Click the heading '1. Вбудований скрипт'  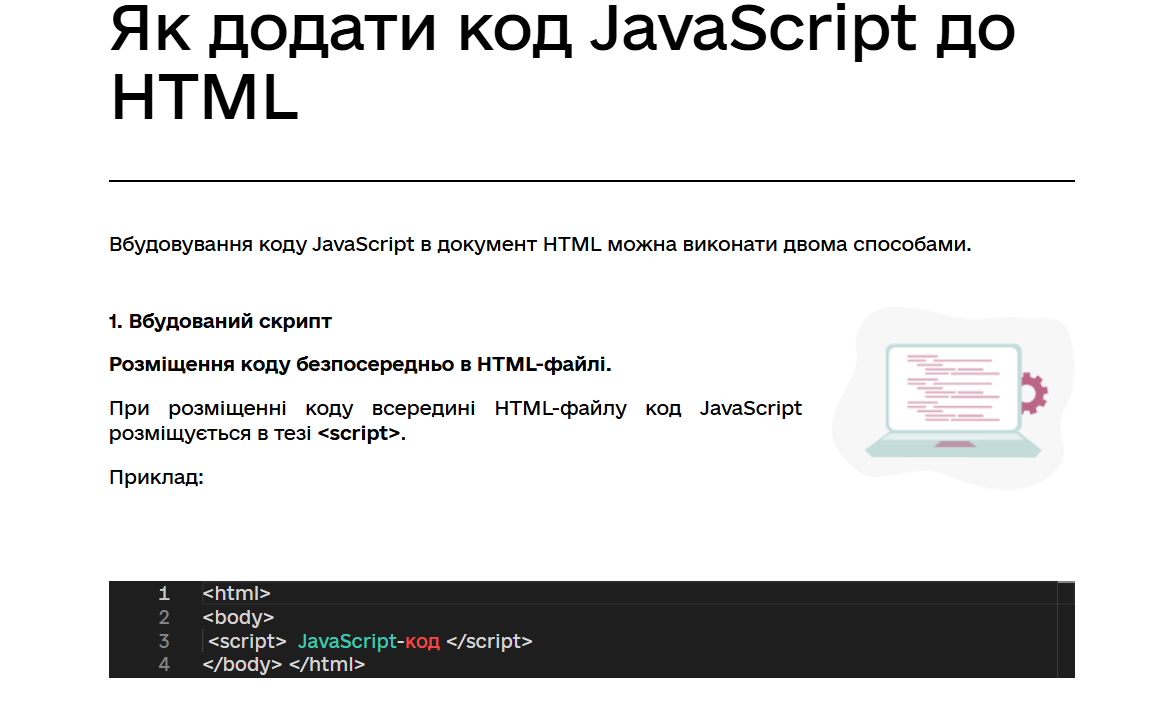pyautogui.click(x=220, y=321)
